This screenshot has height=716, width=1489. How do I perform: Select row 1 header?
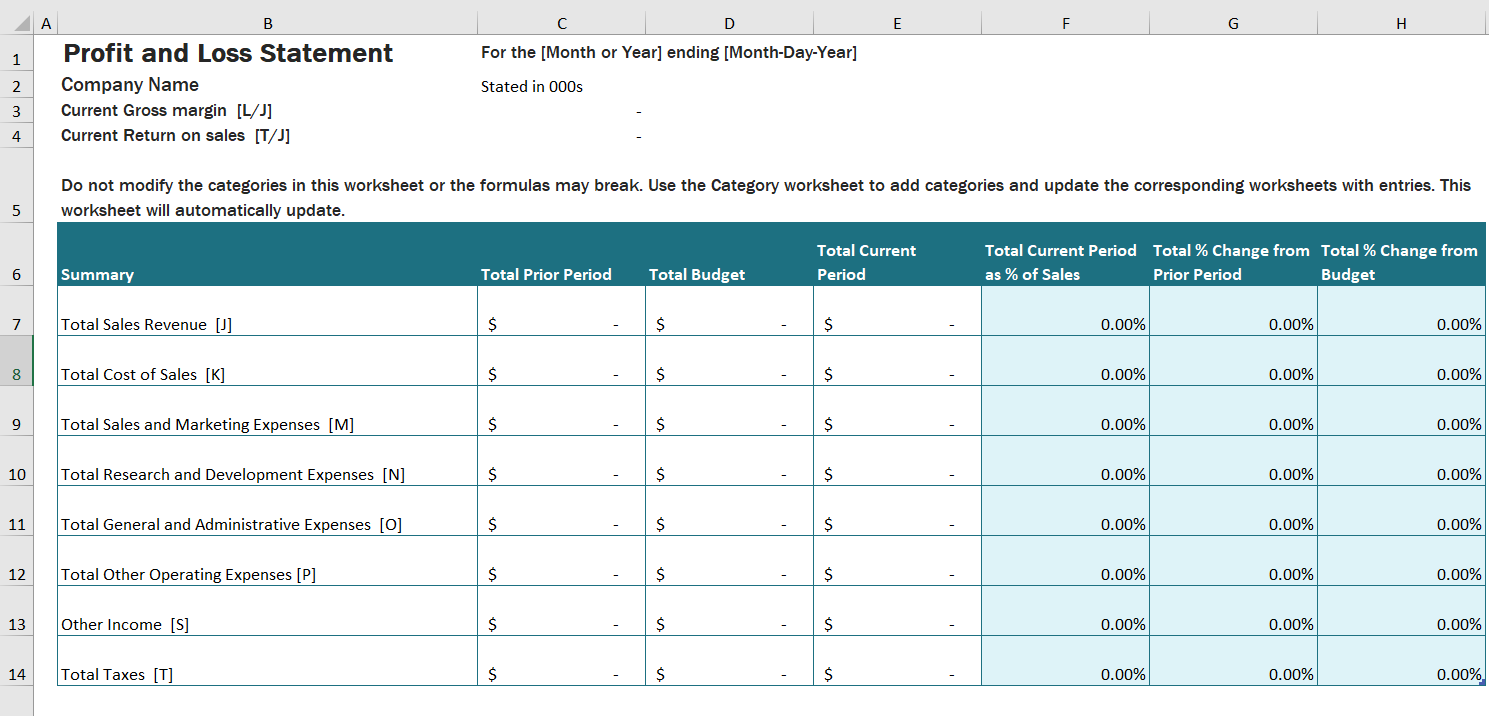(17, 53)
